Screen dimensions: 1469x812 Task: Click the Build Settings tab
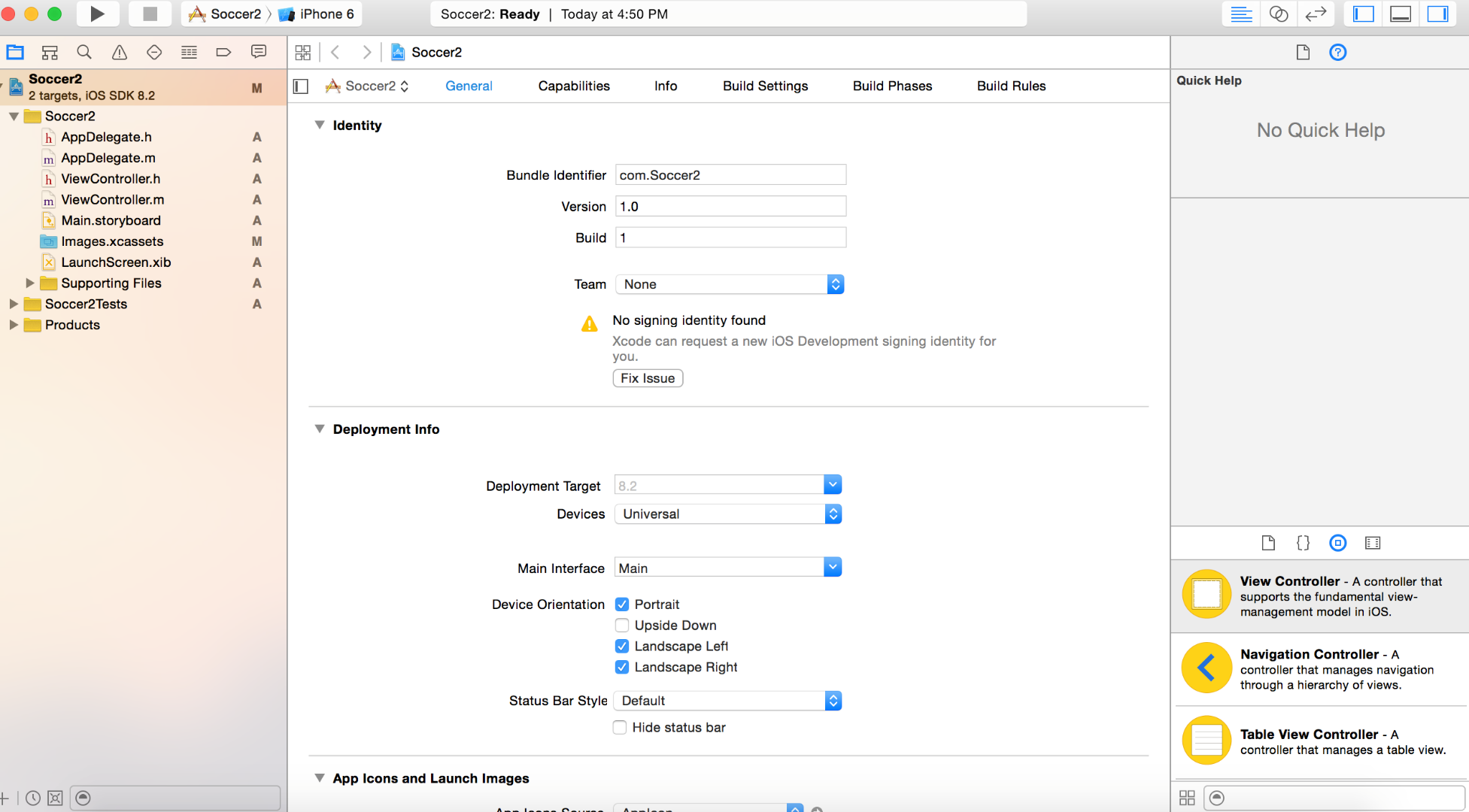[x=766, y=86]
